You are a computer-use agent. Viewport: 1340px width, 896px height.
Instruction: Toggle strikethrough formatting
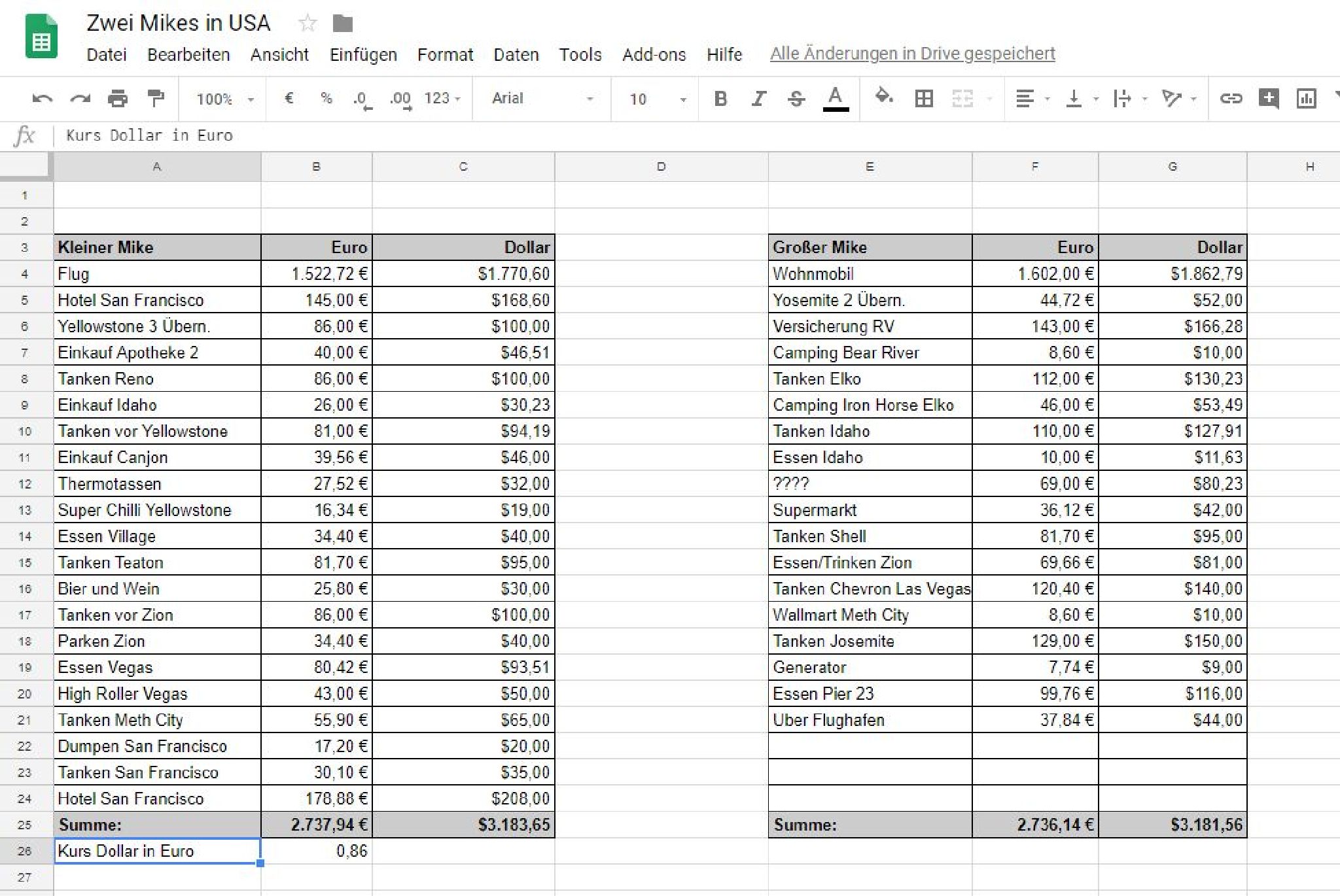coord(796,99)
